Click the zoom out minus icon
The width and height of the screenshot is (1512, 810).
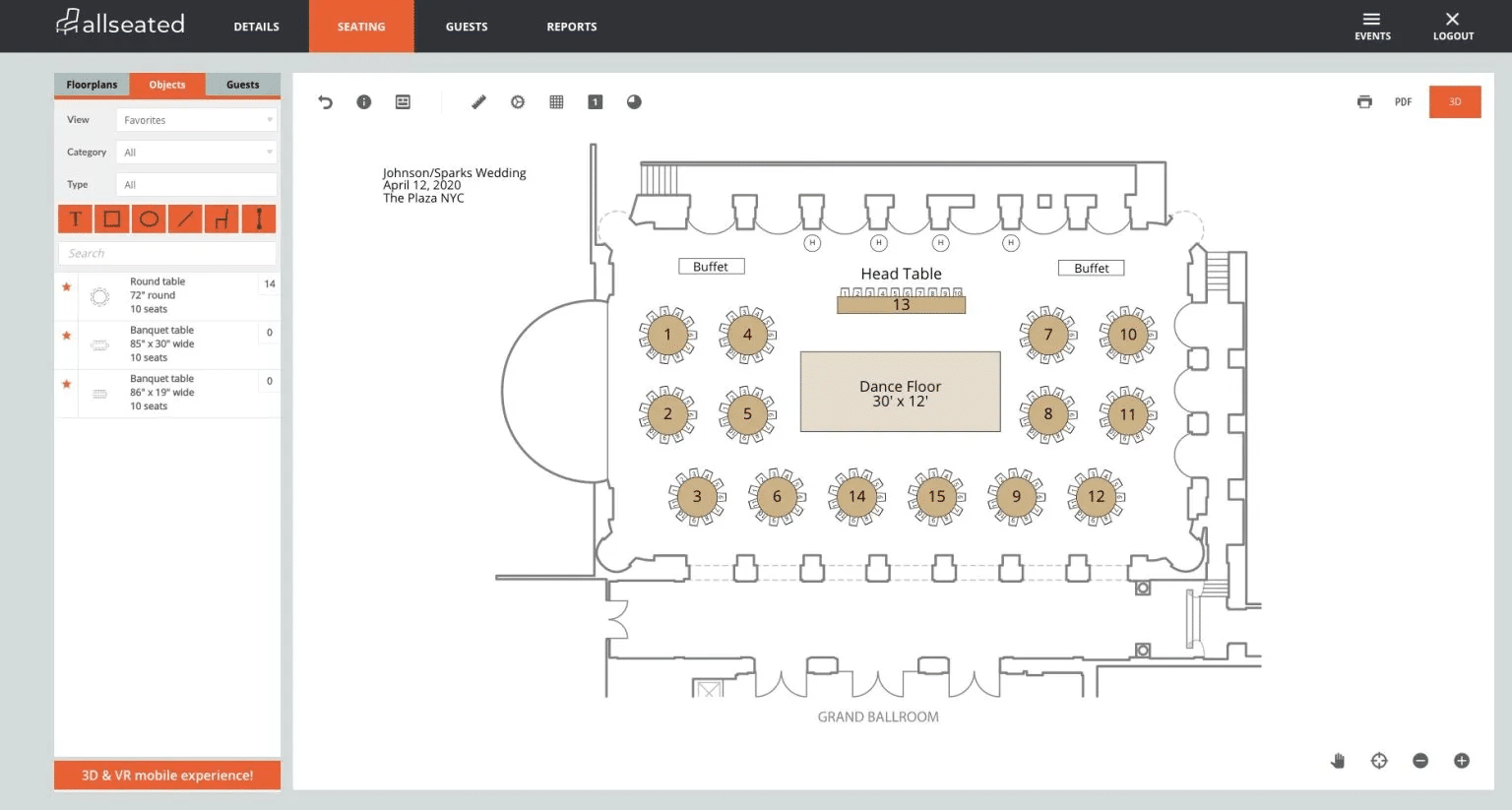[x=1420, y=761]
